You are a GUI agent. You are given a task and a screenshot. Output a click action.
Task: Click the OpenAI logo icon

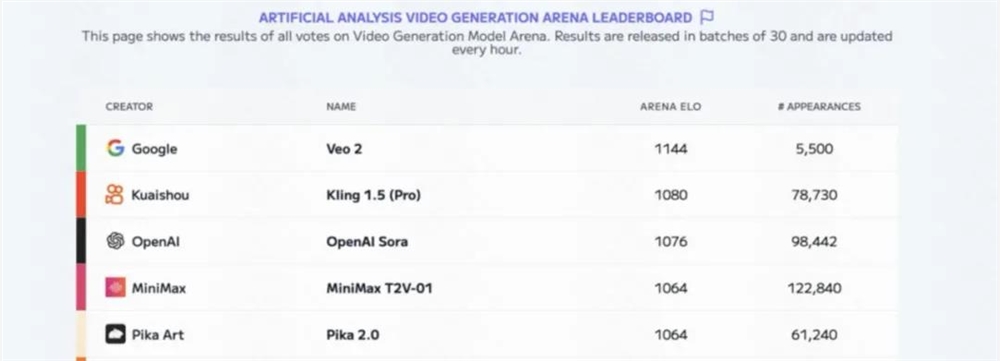(115, 241)
